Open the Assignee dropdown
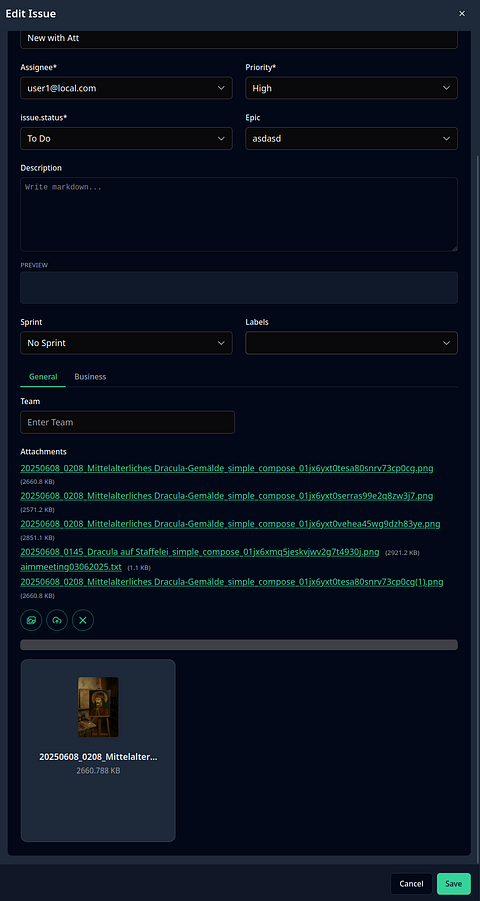 126,88
